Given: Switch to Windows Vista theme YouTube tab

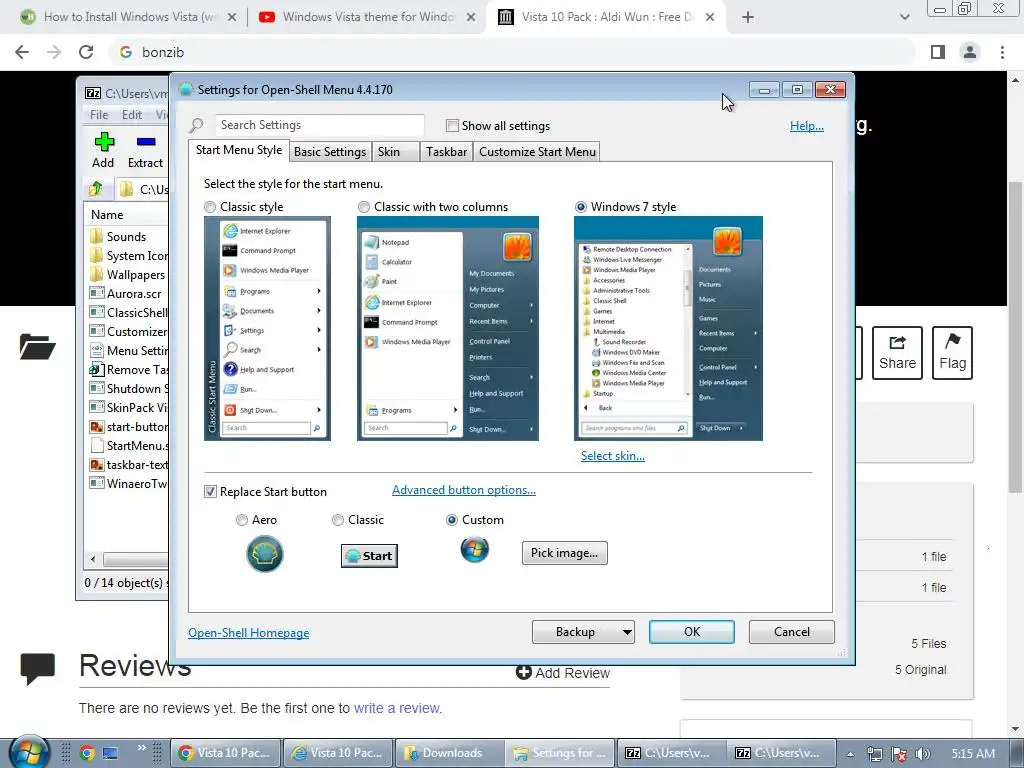Looking at the screenshot, I should (367, 17).
